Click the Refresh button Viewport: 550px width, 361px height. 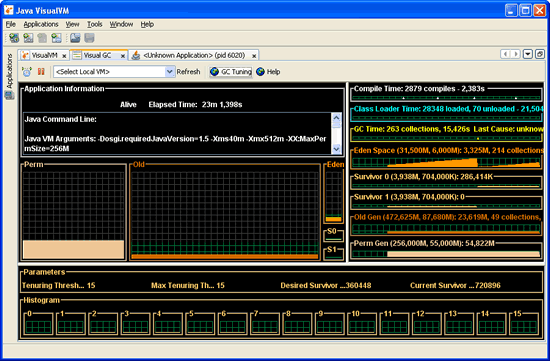point(188,72)
